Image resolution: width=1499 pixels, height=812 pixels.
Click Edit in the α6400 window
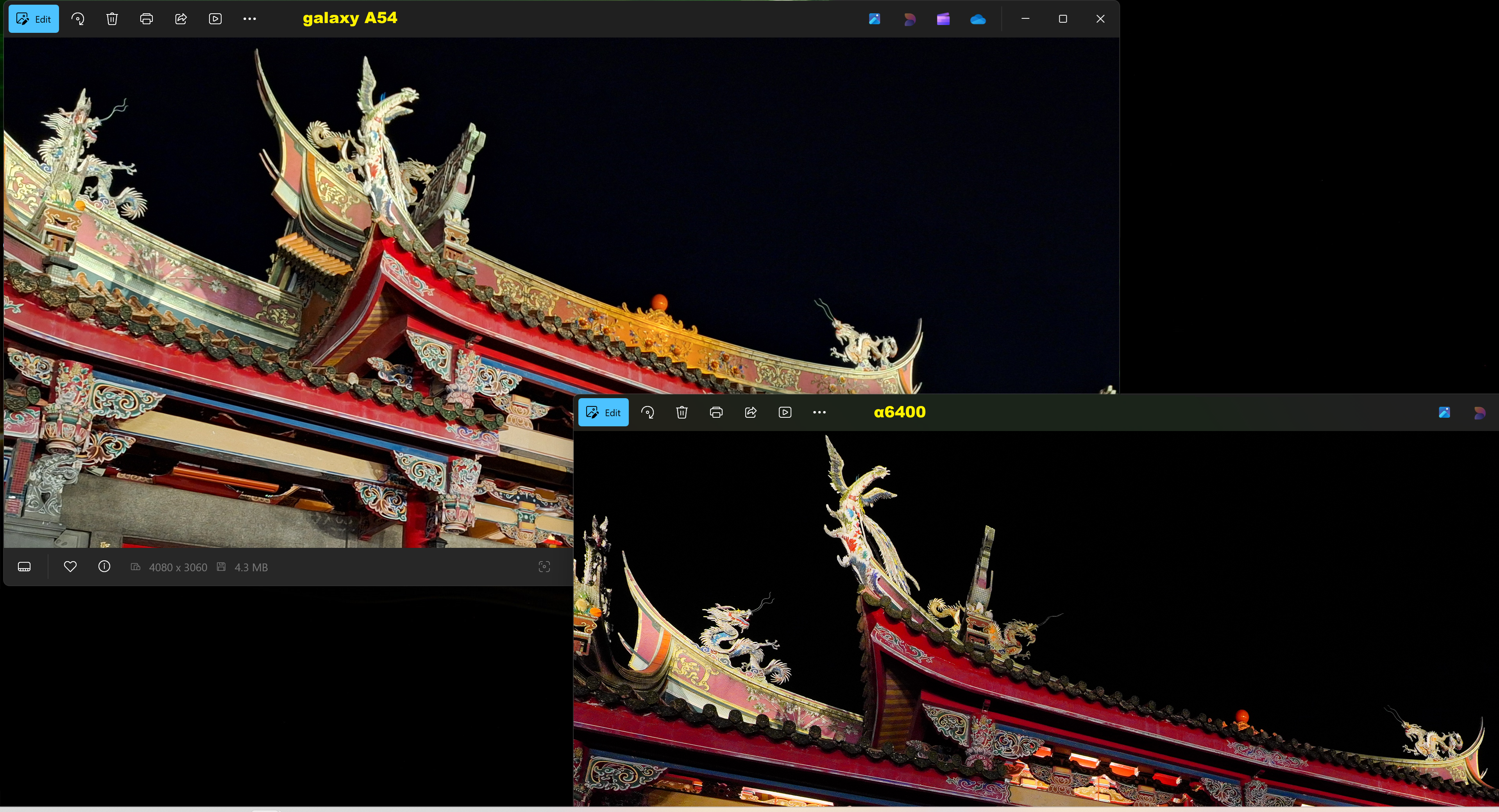coord(603,412)
